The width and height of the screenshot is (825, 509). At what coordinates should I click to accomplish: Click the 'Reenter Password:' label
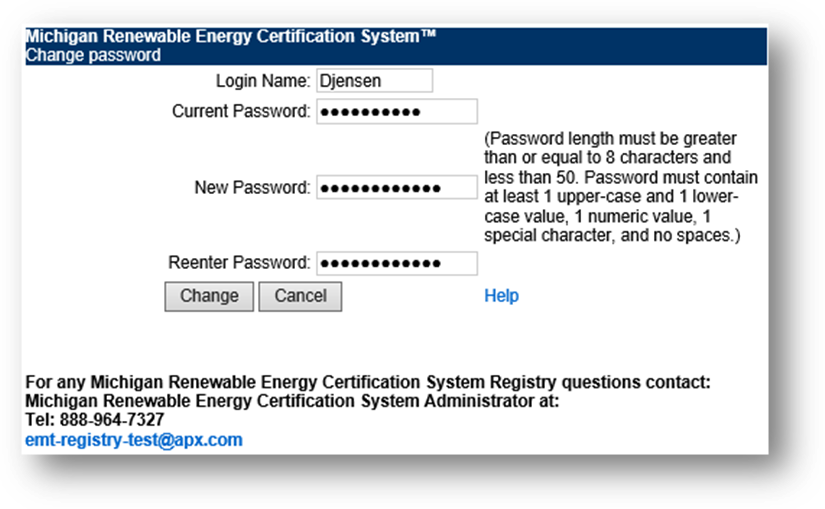[x=240, y=263]
